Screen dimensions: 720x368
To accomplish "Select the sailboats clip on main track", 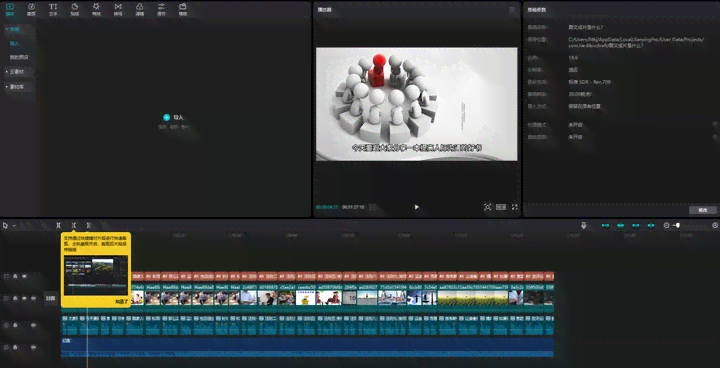I will click(392, 298).
